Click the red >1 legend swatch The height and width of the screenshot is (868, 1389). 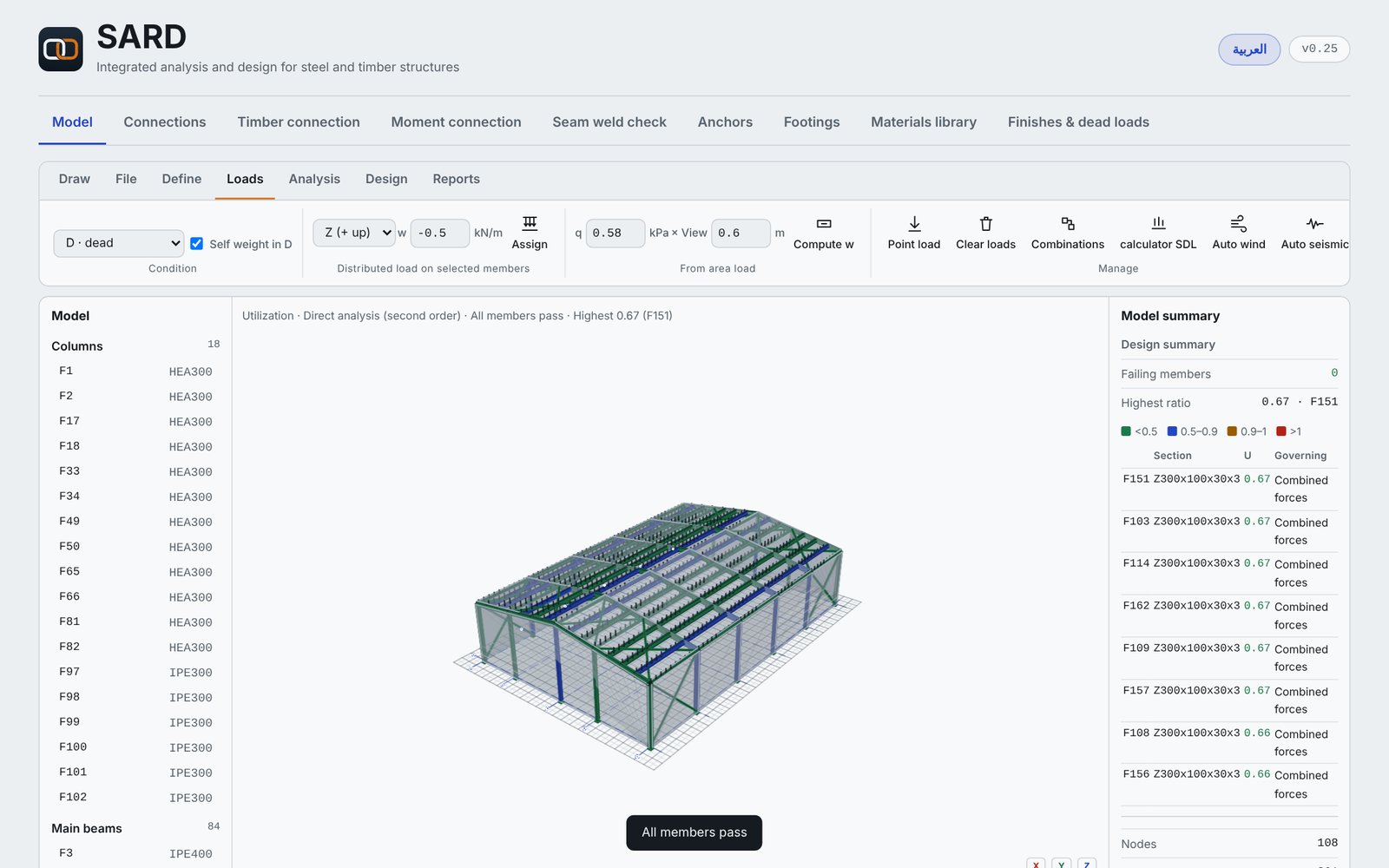click(1281, 431)
